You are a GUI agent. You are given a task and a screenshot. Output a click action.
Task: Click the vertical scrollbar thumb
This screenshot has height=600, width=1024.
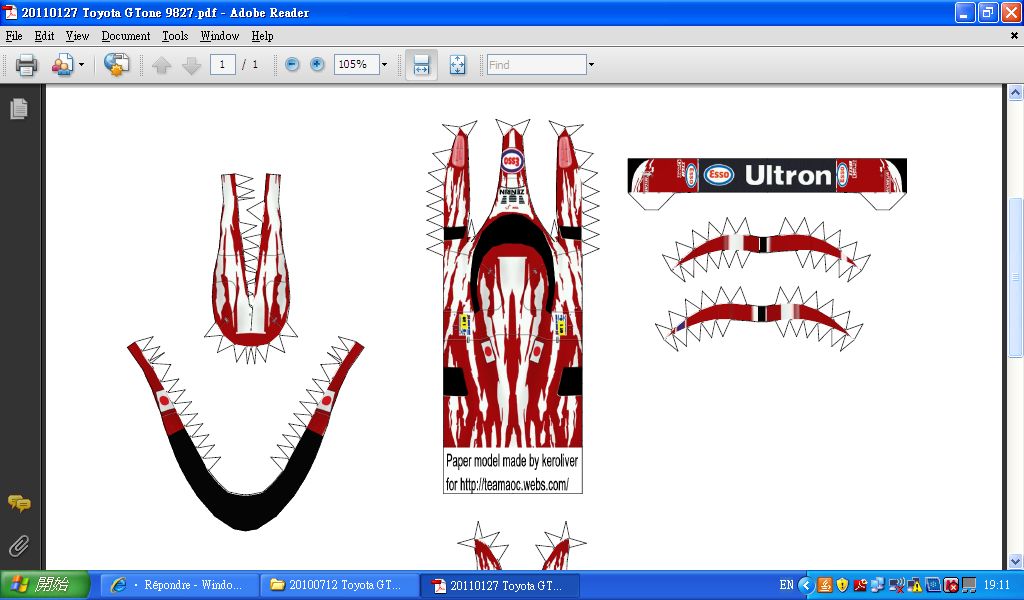[1015, 277]
